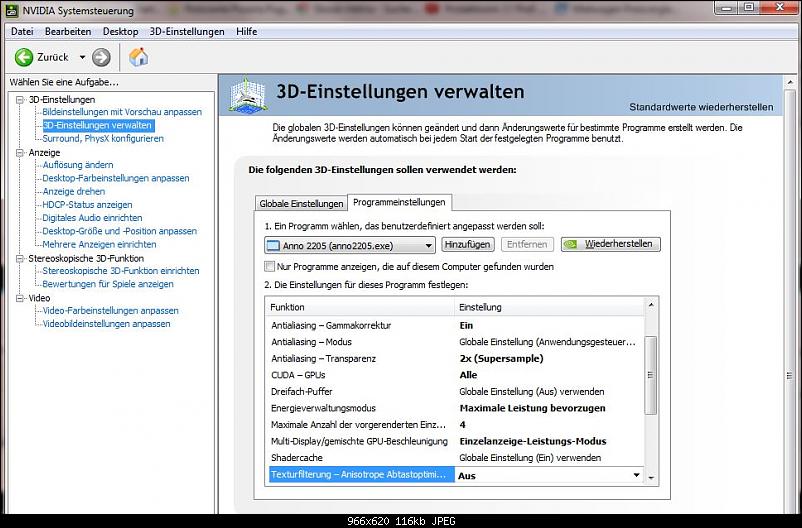Collapse the Video tree node
The width and height of the screenshot is (802, 528).
click(x=19, y=298)
